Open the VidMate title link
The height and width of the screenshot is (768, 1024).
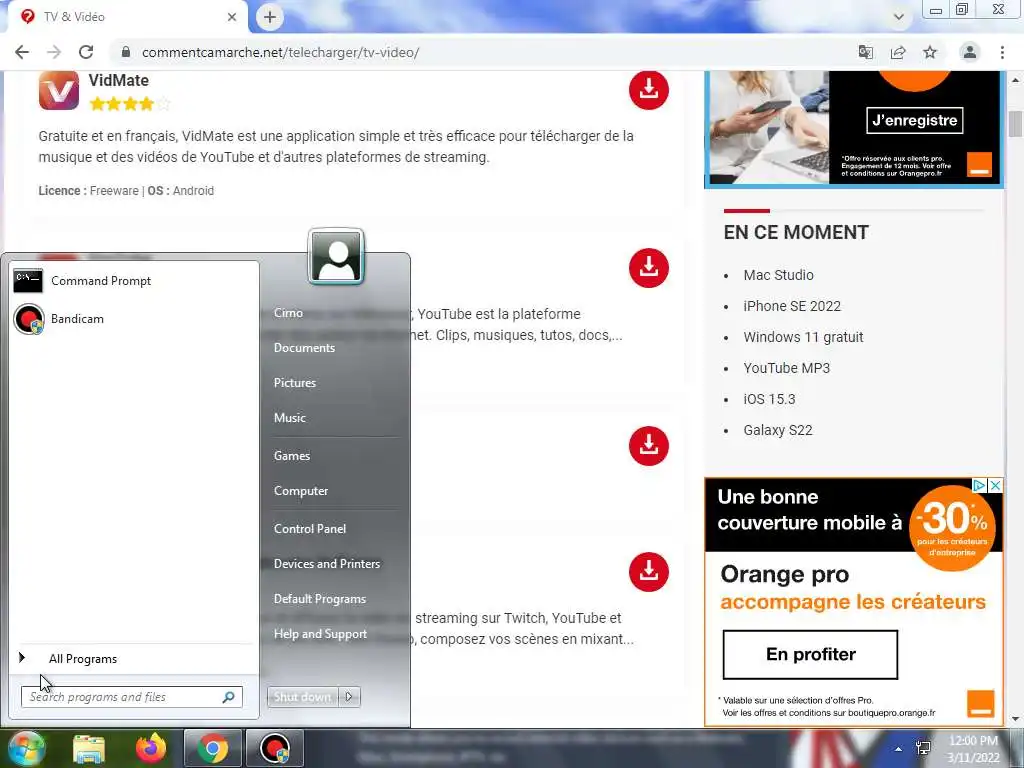(x=118, y=80)
